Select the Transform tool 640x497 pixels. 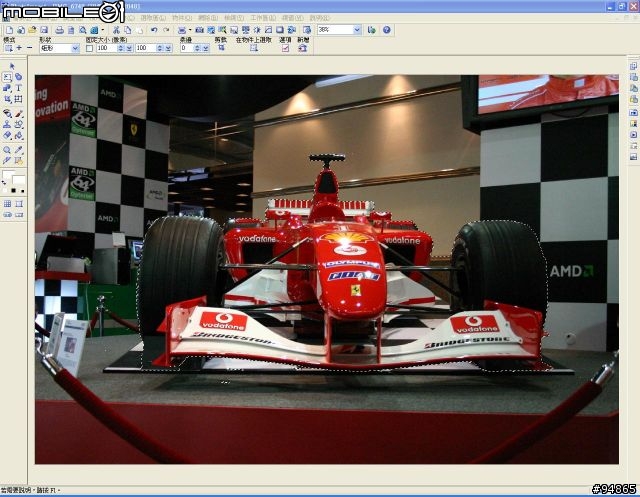(x=18, y=99)
